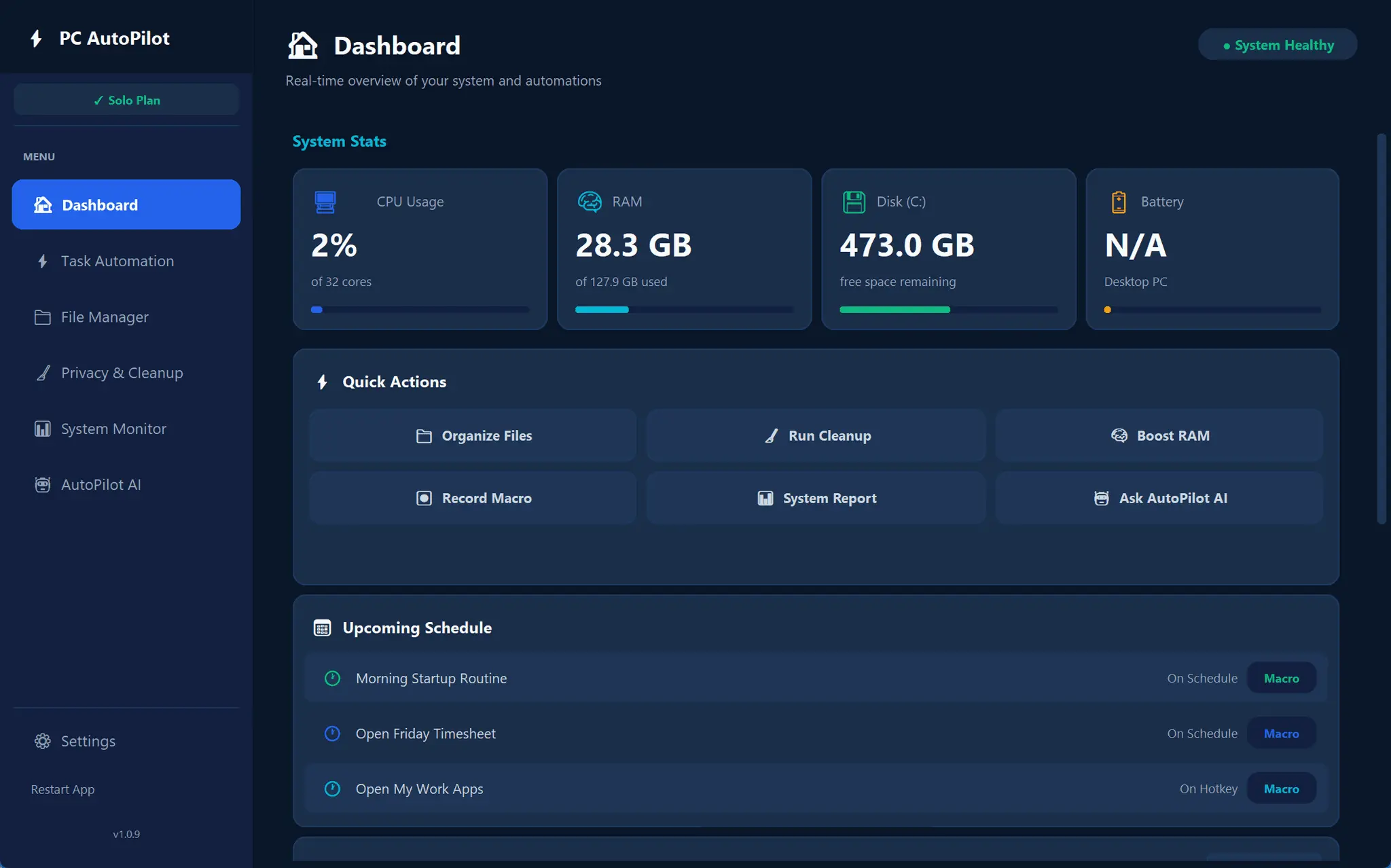
Task: Click the Dashboard house icon in the header
Action: click(x=303, y=46)
